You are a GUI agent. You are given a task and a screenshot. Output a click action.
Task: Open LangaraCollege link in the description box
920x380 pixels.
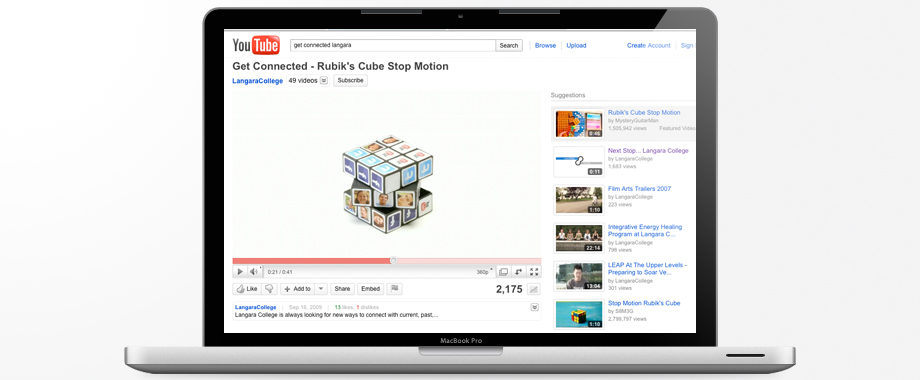256,307
